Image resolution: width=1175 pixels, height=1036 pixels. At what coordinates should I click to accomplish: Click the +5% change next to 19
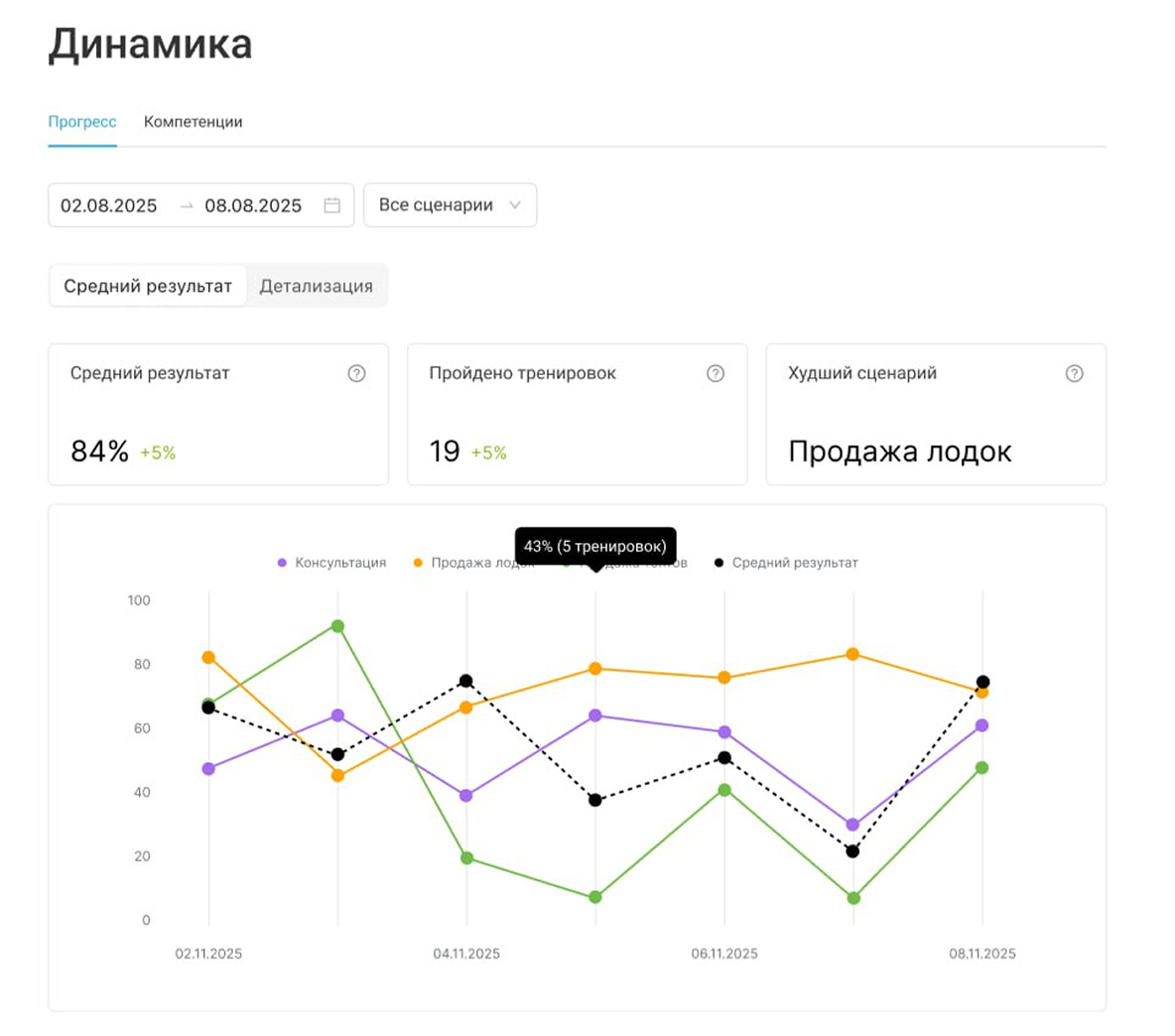click(489, 453)
